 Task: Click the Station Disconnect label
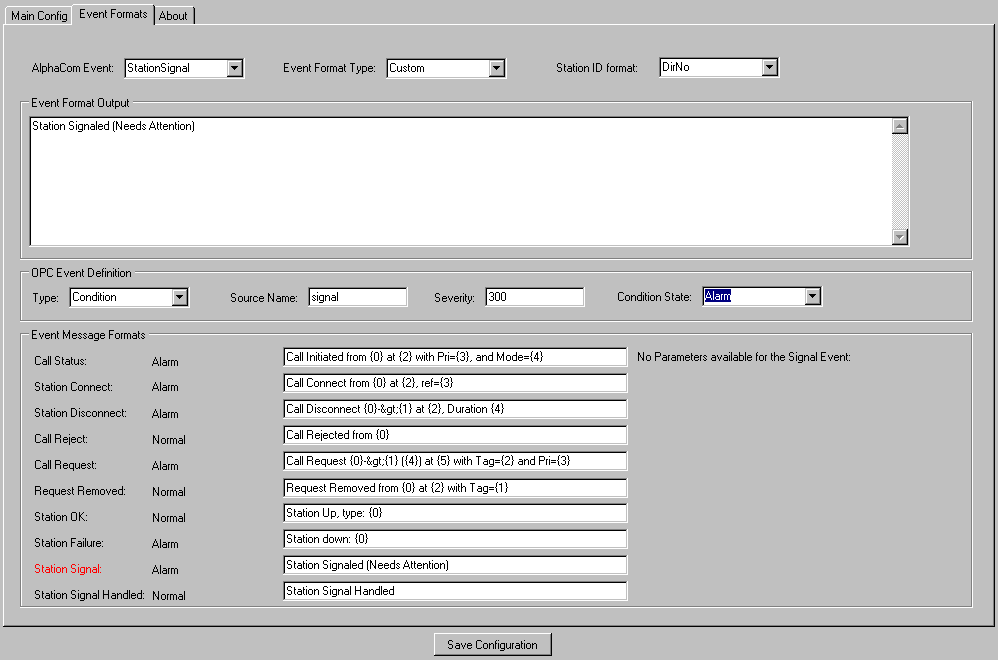[x=80, y=413]
